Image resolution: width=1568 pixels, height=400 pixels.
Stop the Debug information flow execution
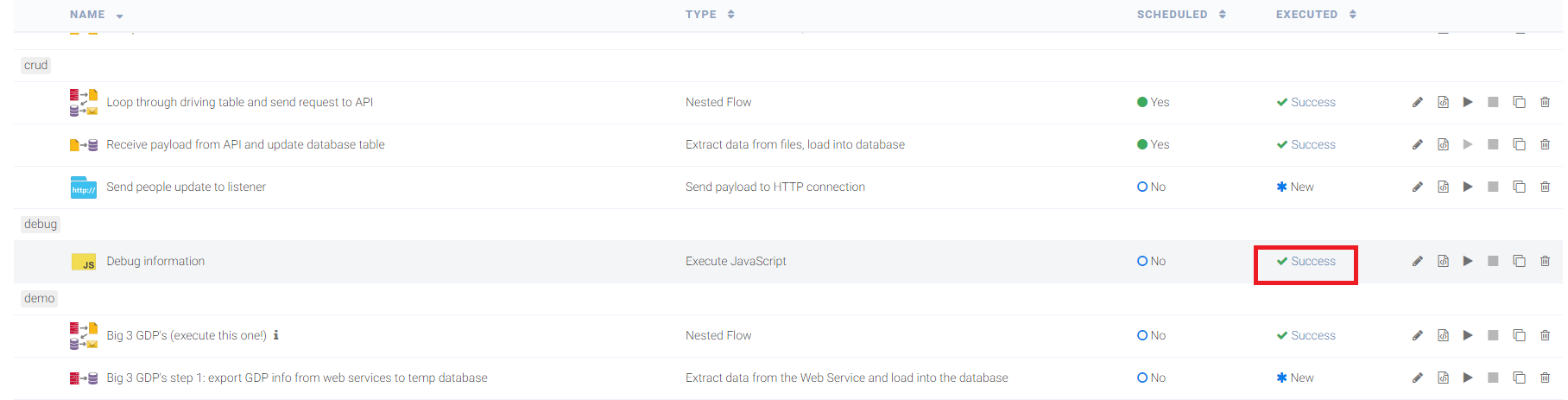pos(1493,262)
